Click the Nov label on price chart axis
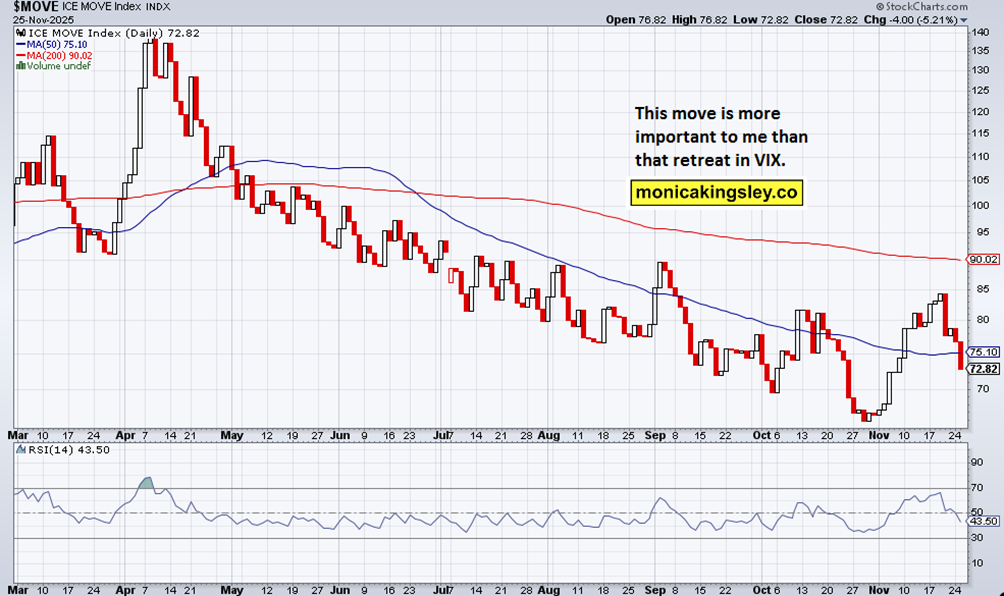 coord(878,435)
